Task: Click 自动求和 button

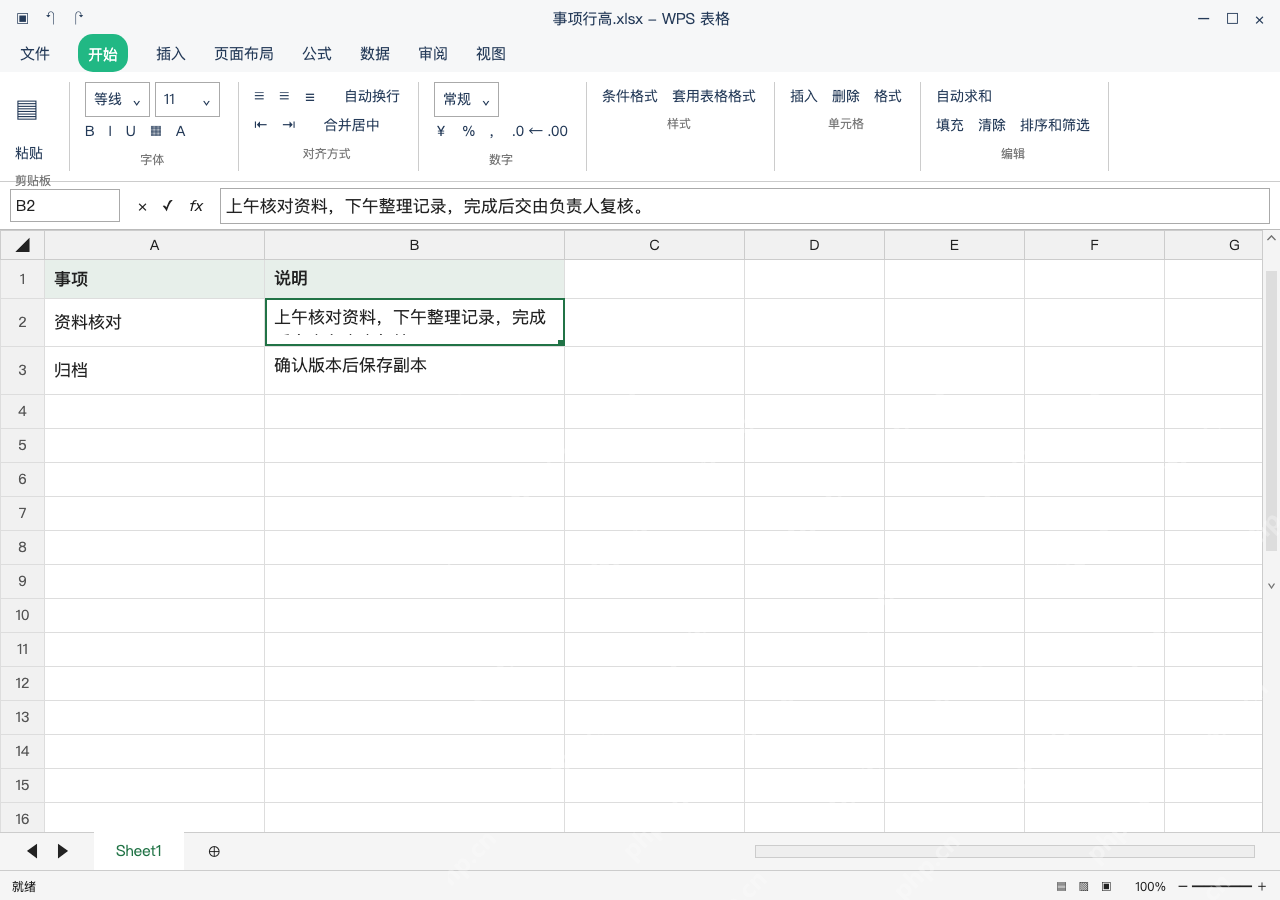Action: point(964,96)
